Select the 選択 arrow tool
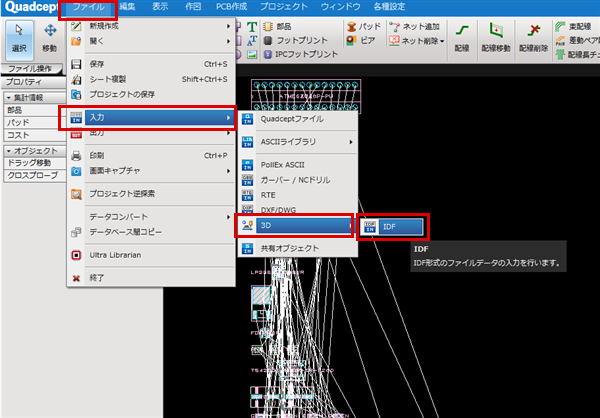Viewport: 600px width, 418px height. click(x=19, y=40)
